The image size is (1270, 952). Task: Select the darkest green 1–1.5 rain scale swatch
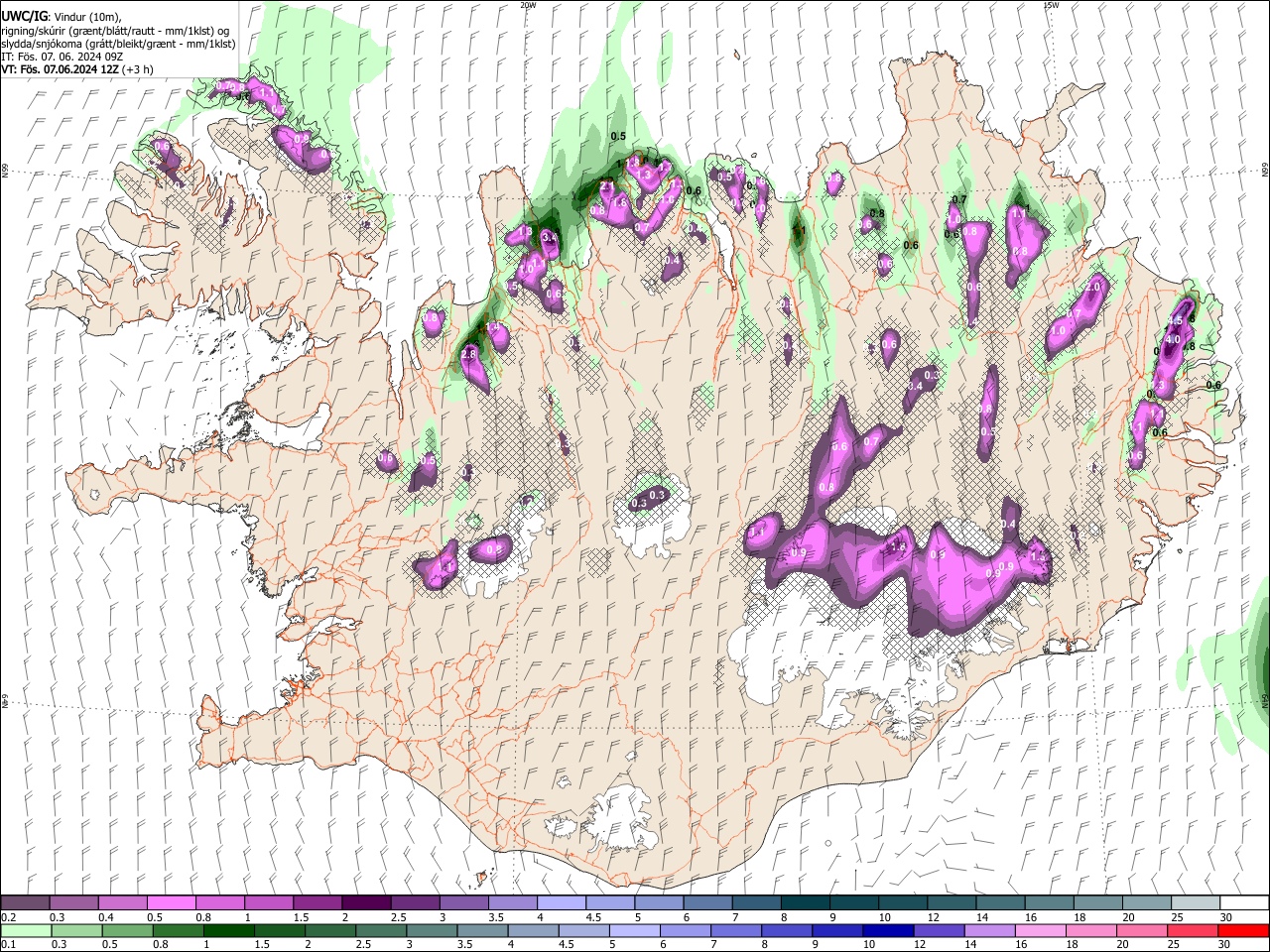[x=229, y=930]
